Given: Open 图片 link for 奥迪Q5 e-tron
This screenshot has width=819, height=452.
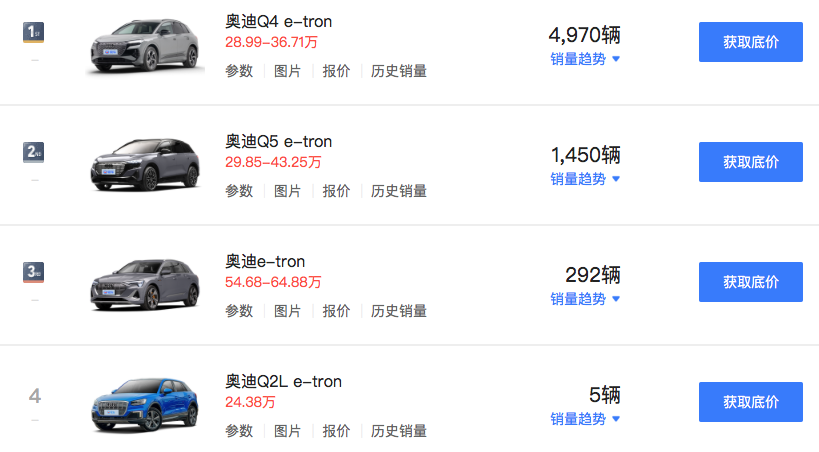Looking at the screenshot, I should pos(287,191).
